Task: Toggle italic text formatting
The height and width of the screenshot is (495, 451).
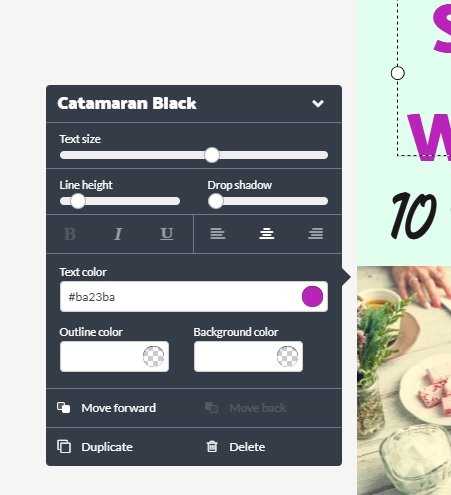Action: pyautogui.click(x=118, y=234)
